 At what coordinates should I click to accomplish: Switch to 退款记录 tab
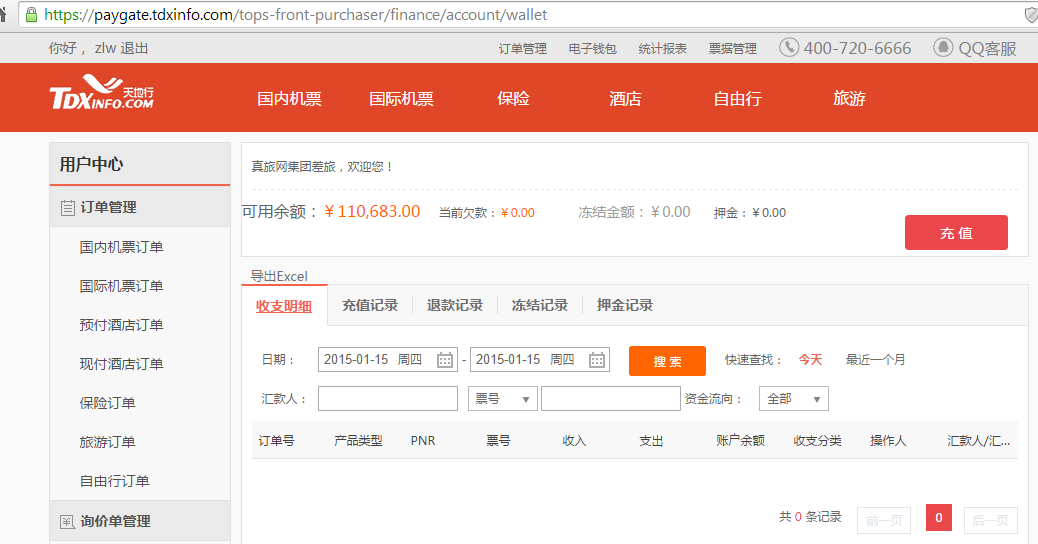tap(455, 305)
